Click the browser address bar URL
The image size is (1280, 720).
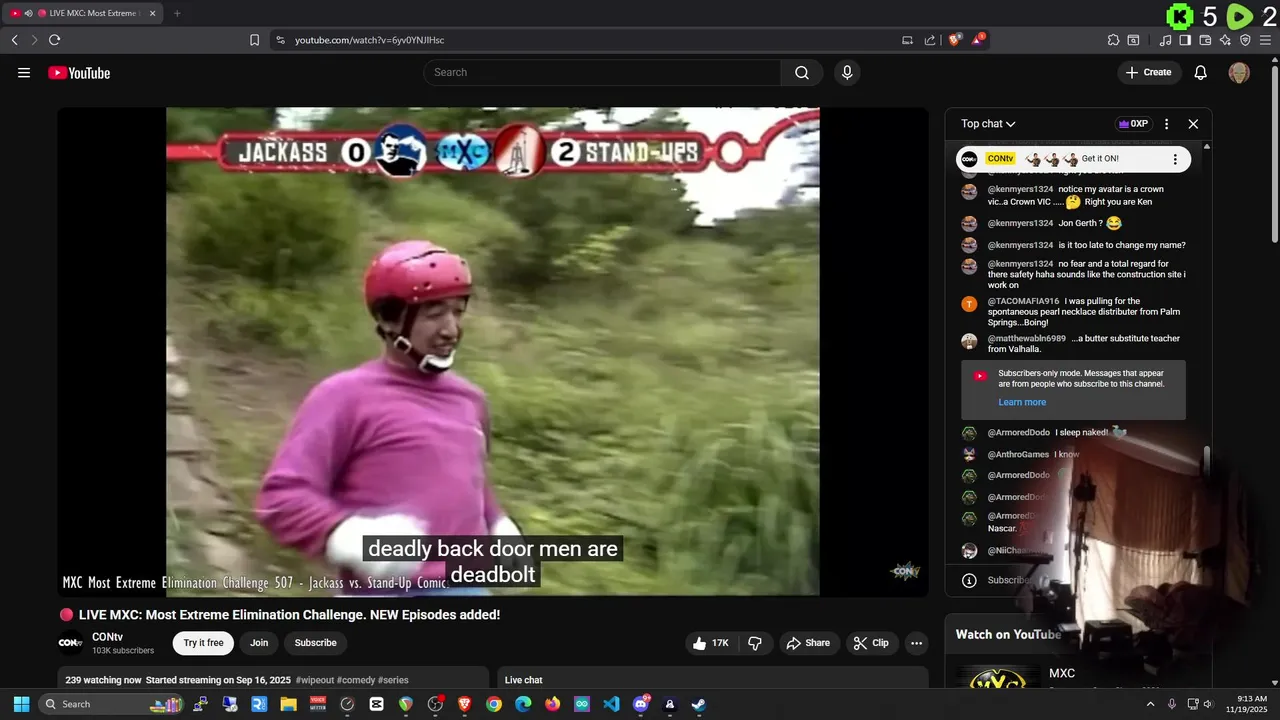pyautogui.click(x=369, y=40)
